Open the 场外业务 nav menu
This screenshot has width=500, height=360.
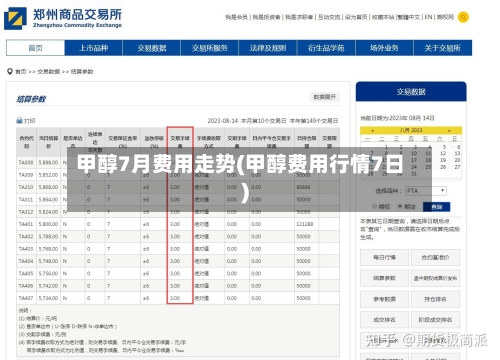pos(384,48)
